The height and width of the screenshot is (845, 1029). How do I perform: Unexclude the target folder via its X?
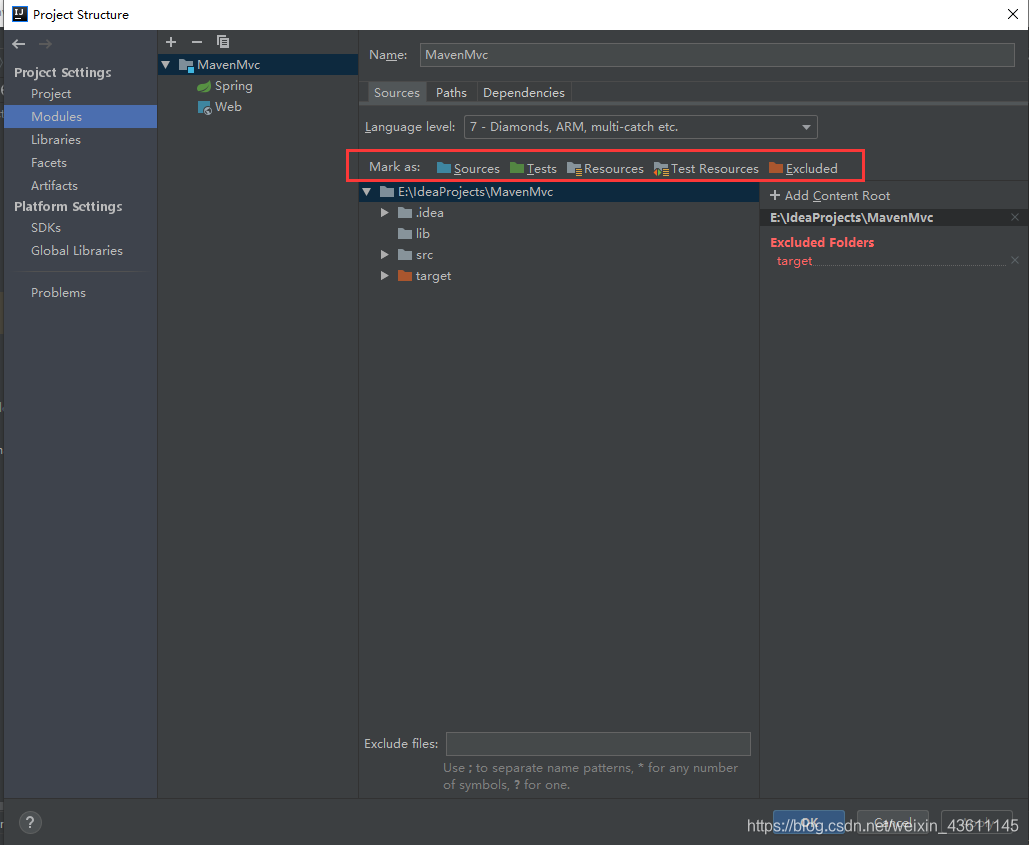1015,260
